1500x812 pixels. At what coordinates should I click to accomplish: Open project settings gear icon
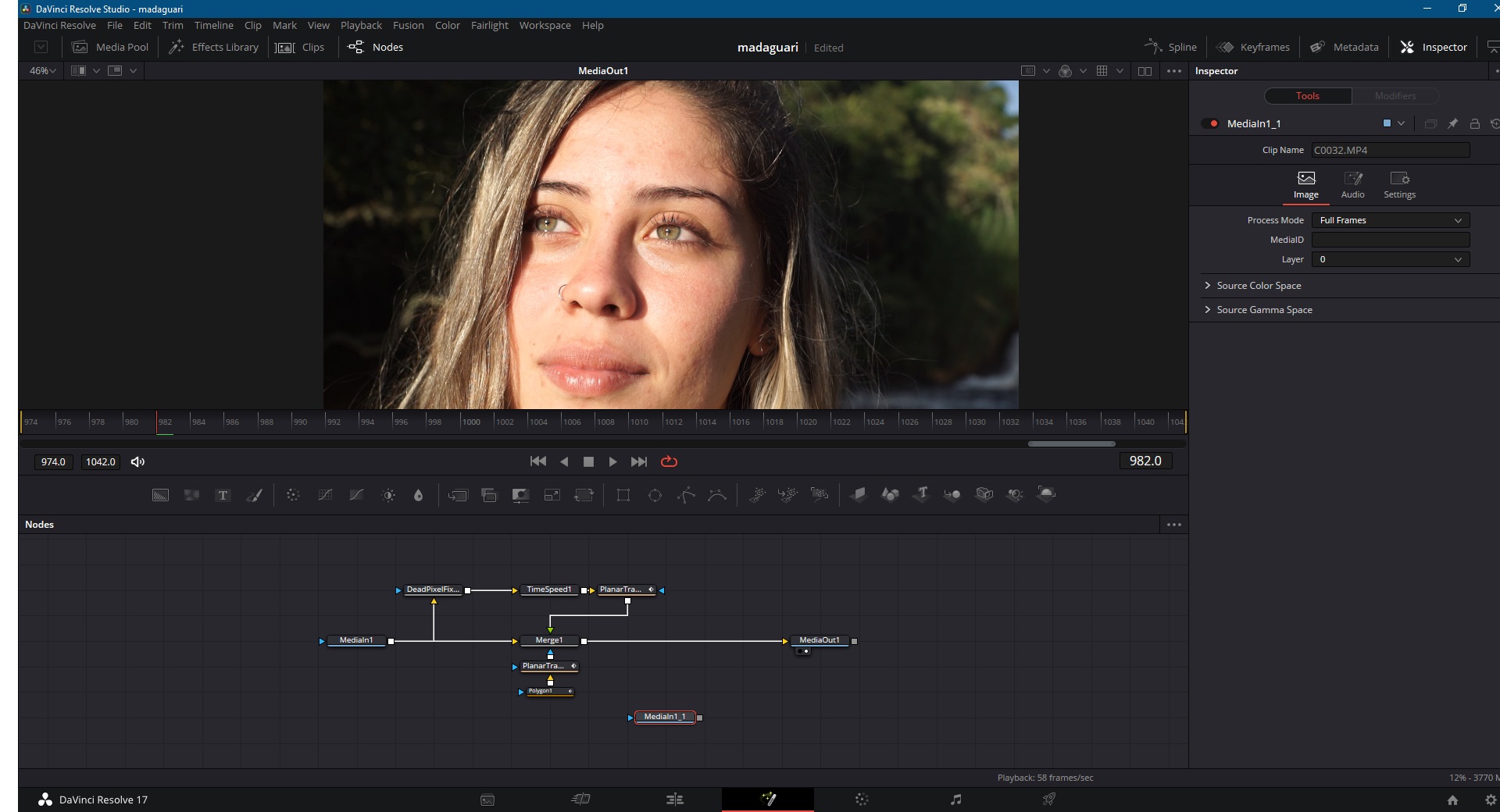point(1491,800)
